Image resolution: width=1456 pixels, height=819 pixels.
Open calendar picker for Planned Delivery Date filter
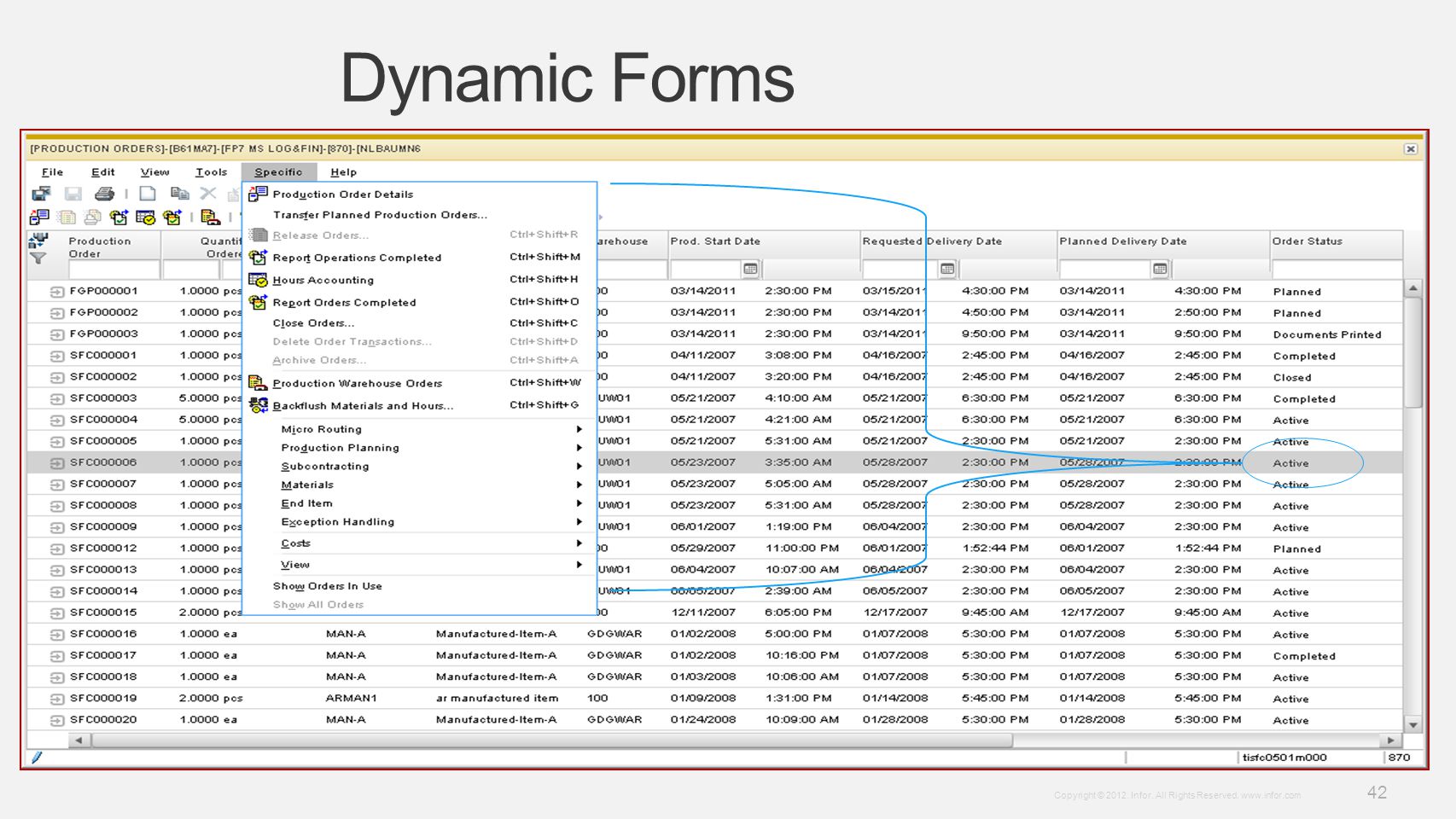click(1159, 270)
